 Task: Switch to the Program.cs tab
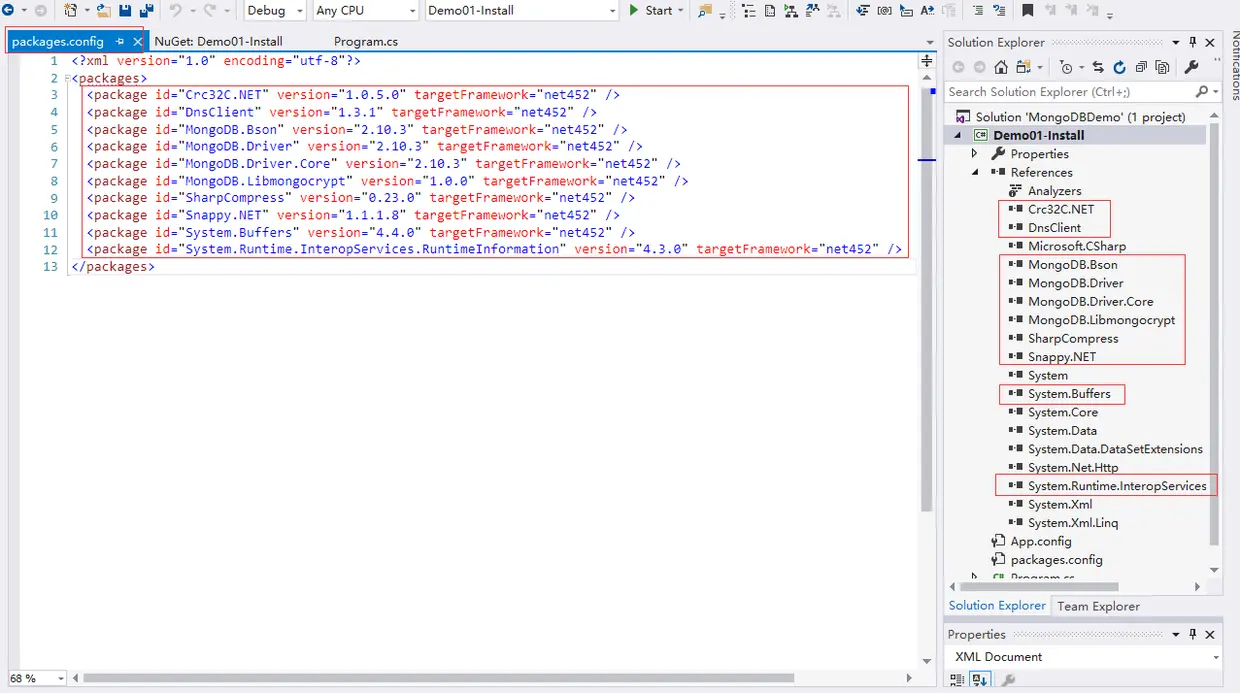click(366, 41)
